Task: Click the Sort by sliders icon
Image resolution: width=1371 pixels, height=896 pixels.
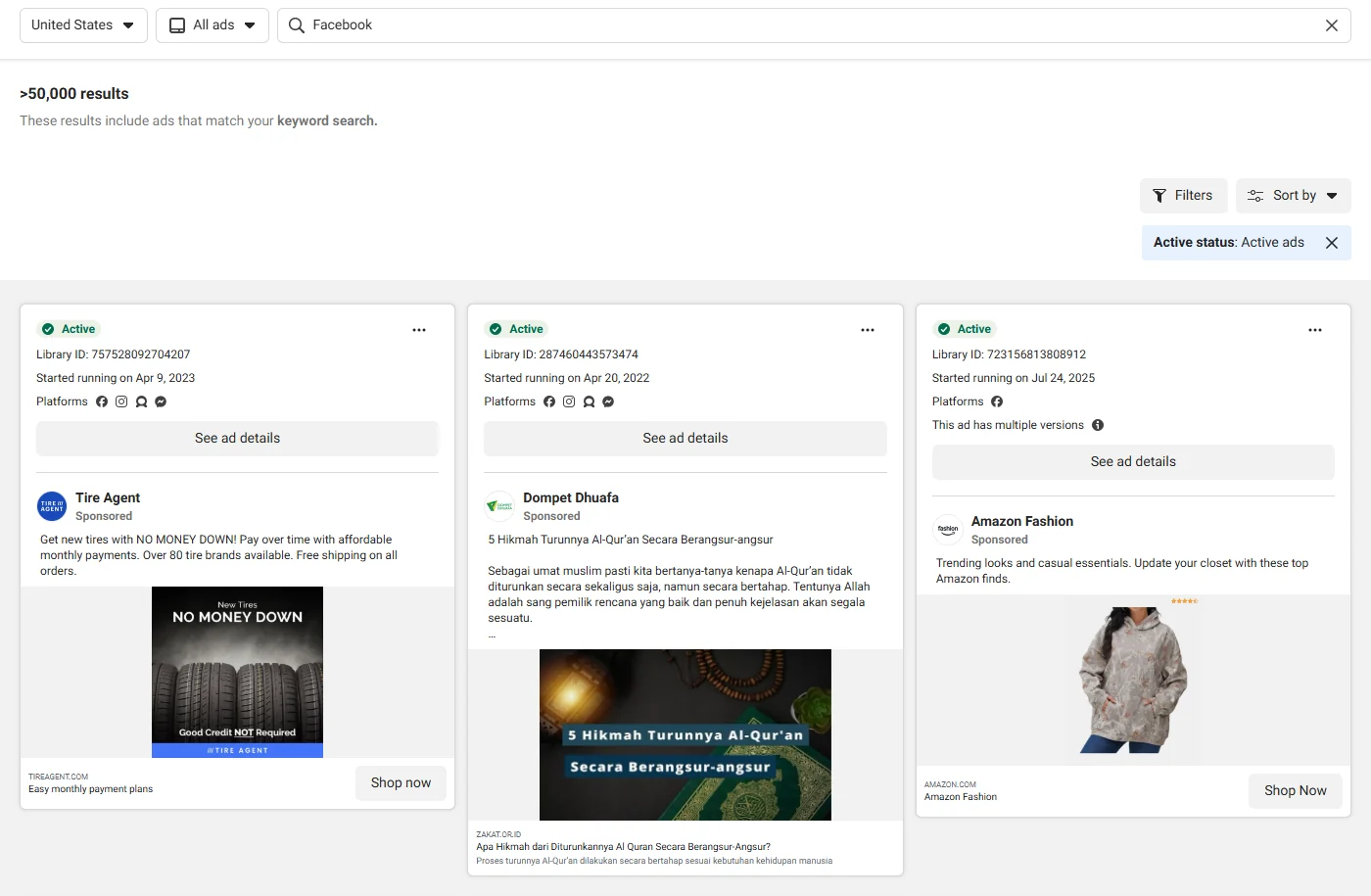Action: [1255, 196]
